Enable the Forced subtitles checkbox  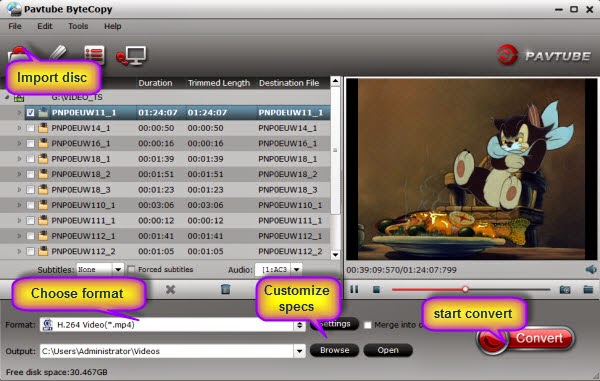[131, 270]
